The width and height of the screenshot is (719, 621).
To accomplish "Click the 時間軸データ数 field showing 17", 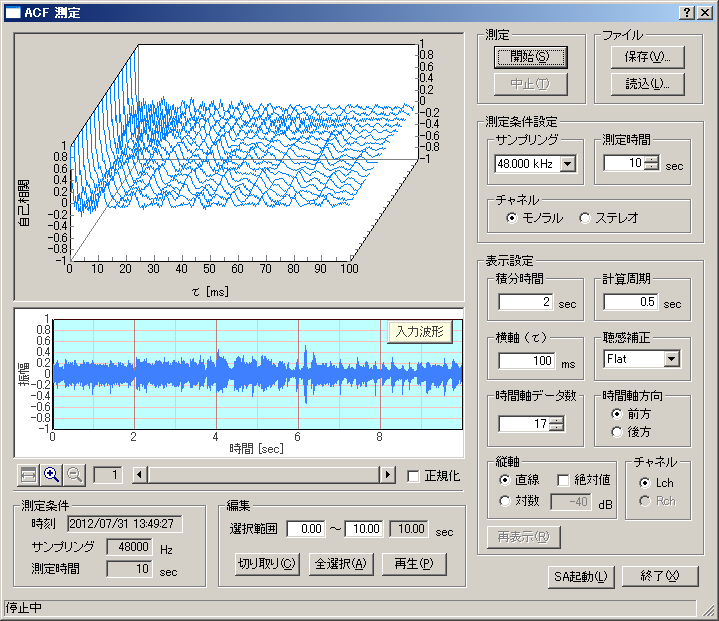I will point(524,424).
